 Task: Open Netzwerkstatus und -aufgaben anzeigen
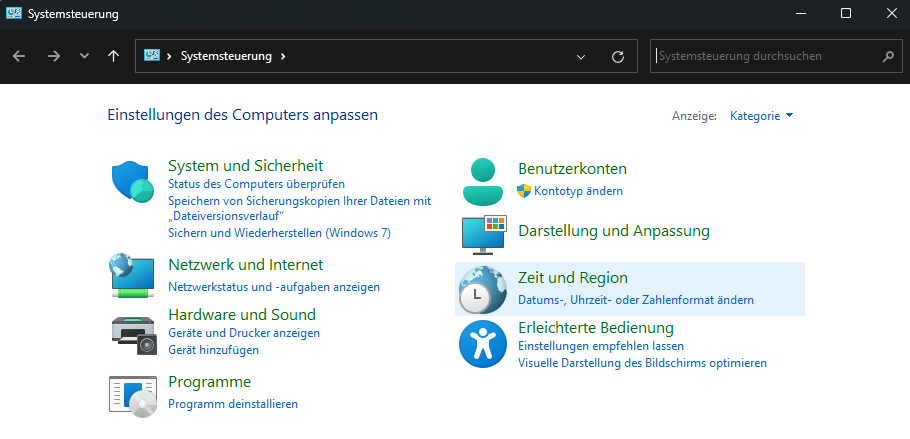pos(274,287)
